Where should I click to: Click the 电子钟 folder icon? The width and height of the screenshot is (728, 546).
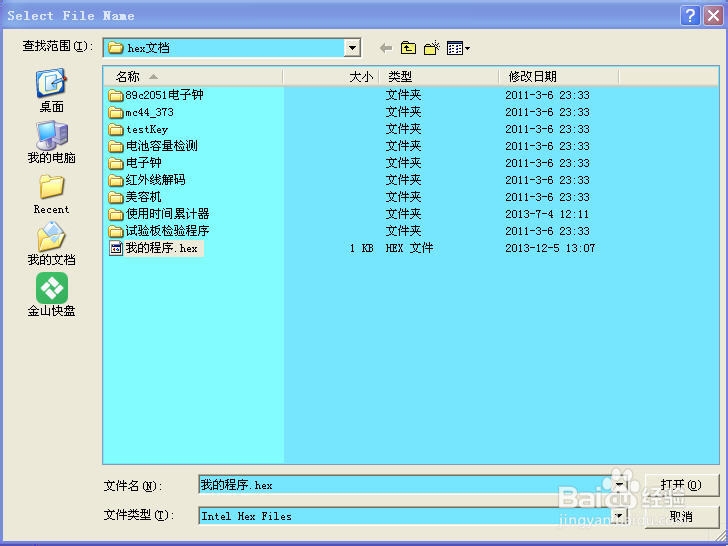pyautogui.click(x=116, y=163)
